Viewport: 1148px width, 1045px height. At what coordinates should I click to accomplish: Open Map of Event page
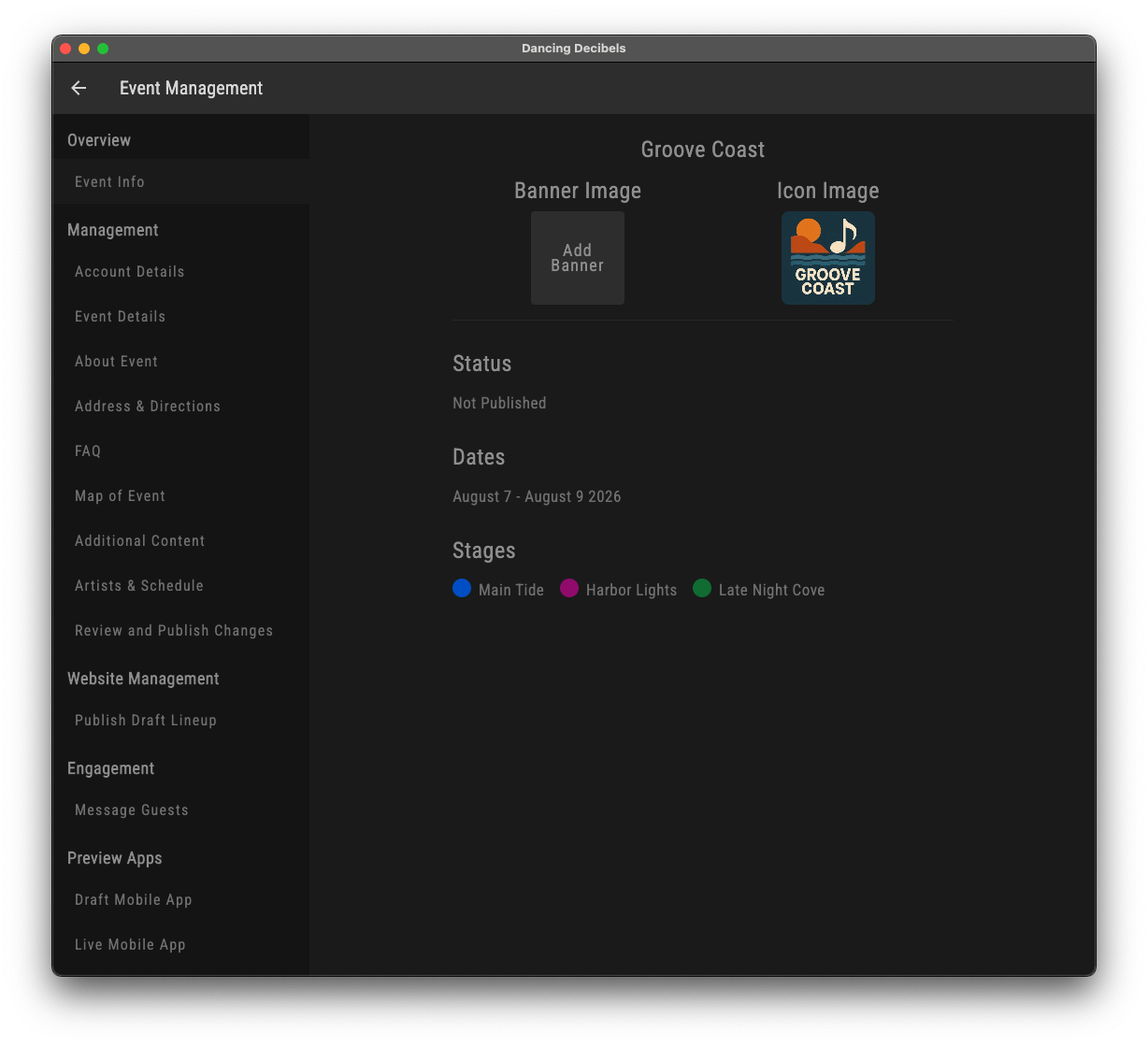120,496
